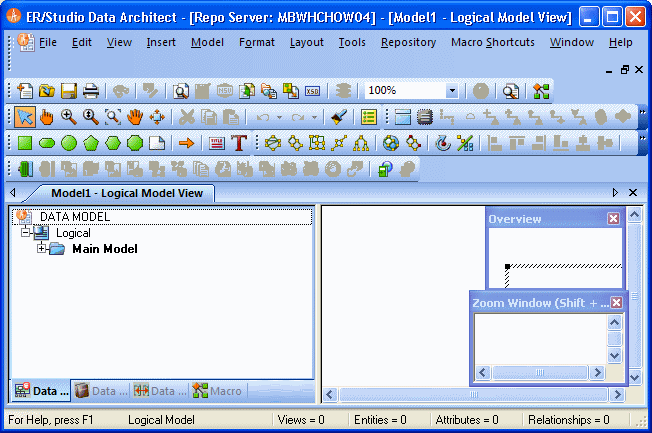652x433 pixels.
Task: Print the diagram using the printer icon
Action: [x=91, y=91]
